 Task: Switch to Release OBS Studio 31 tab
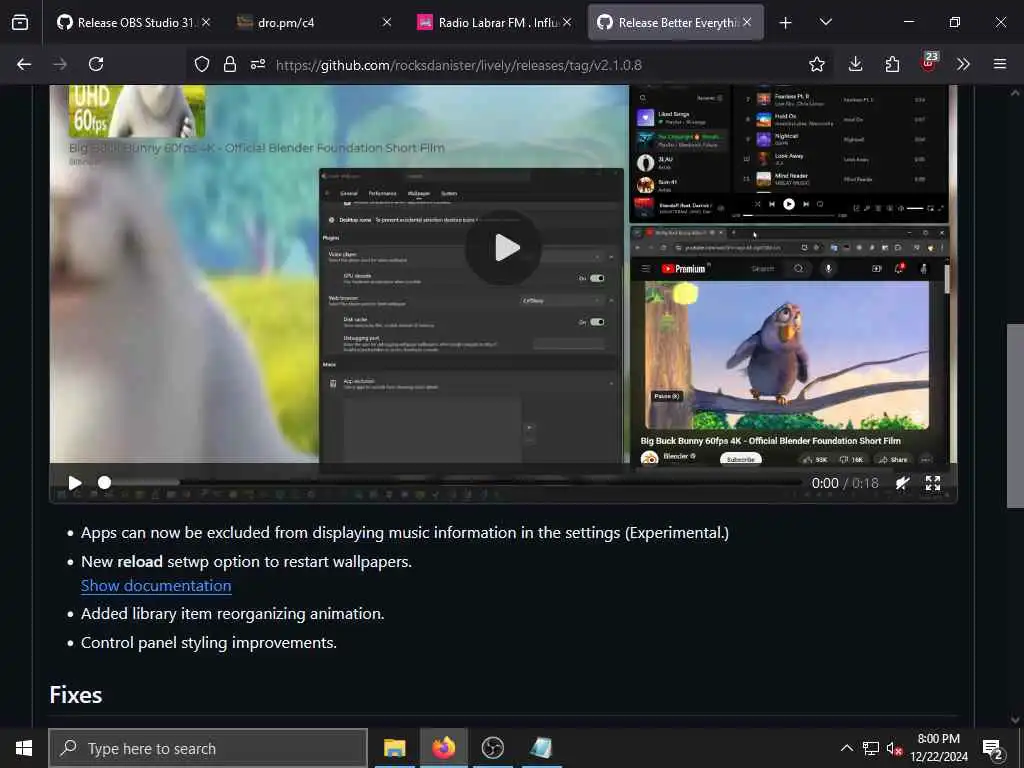point(134,22)
